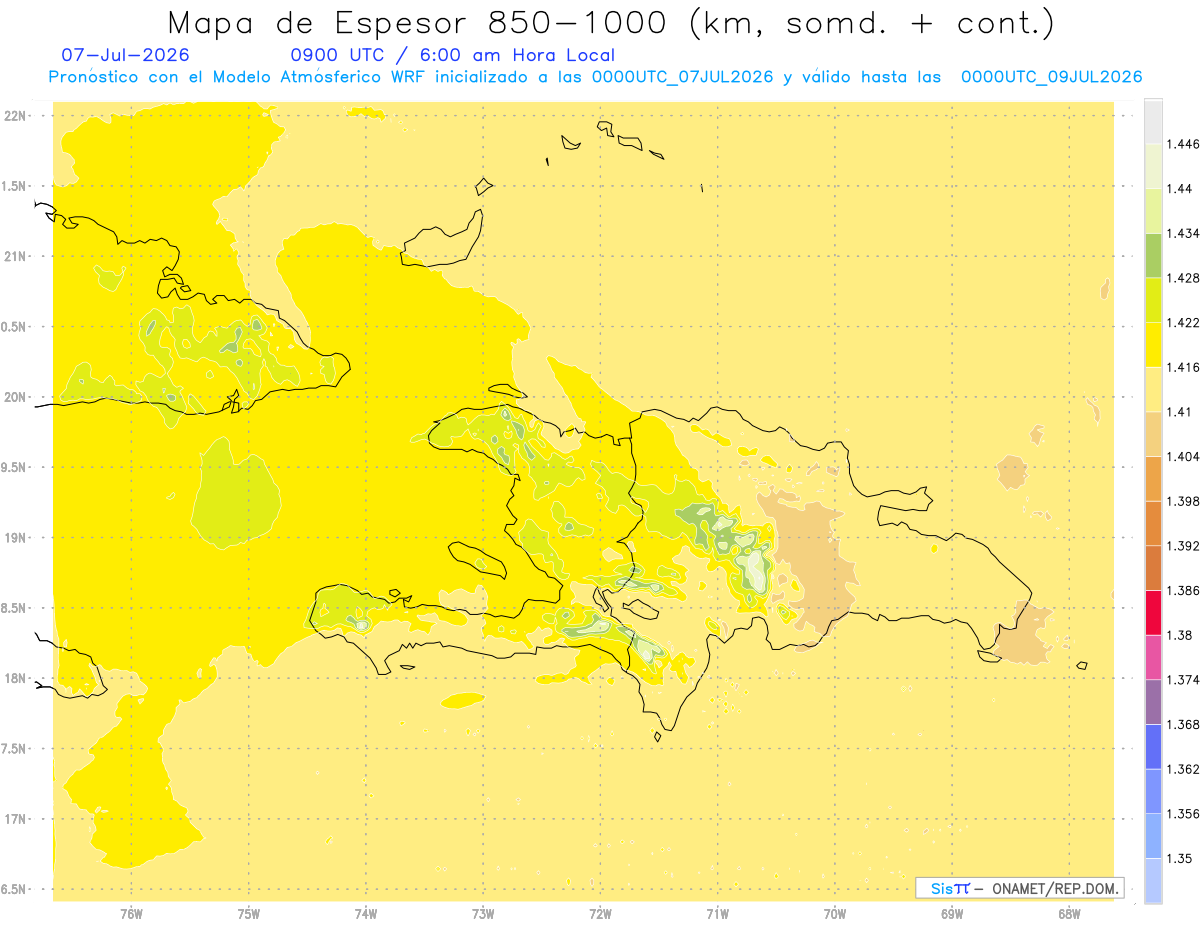This screenshot has height=927, width=1200.
Task: Click the blue legend swatch between 1.362 and 1.368
Action: [x=1153, y=746]
